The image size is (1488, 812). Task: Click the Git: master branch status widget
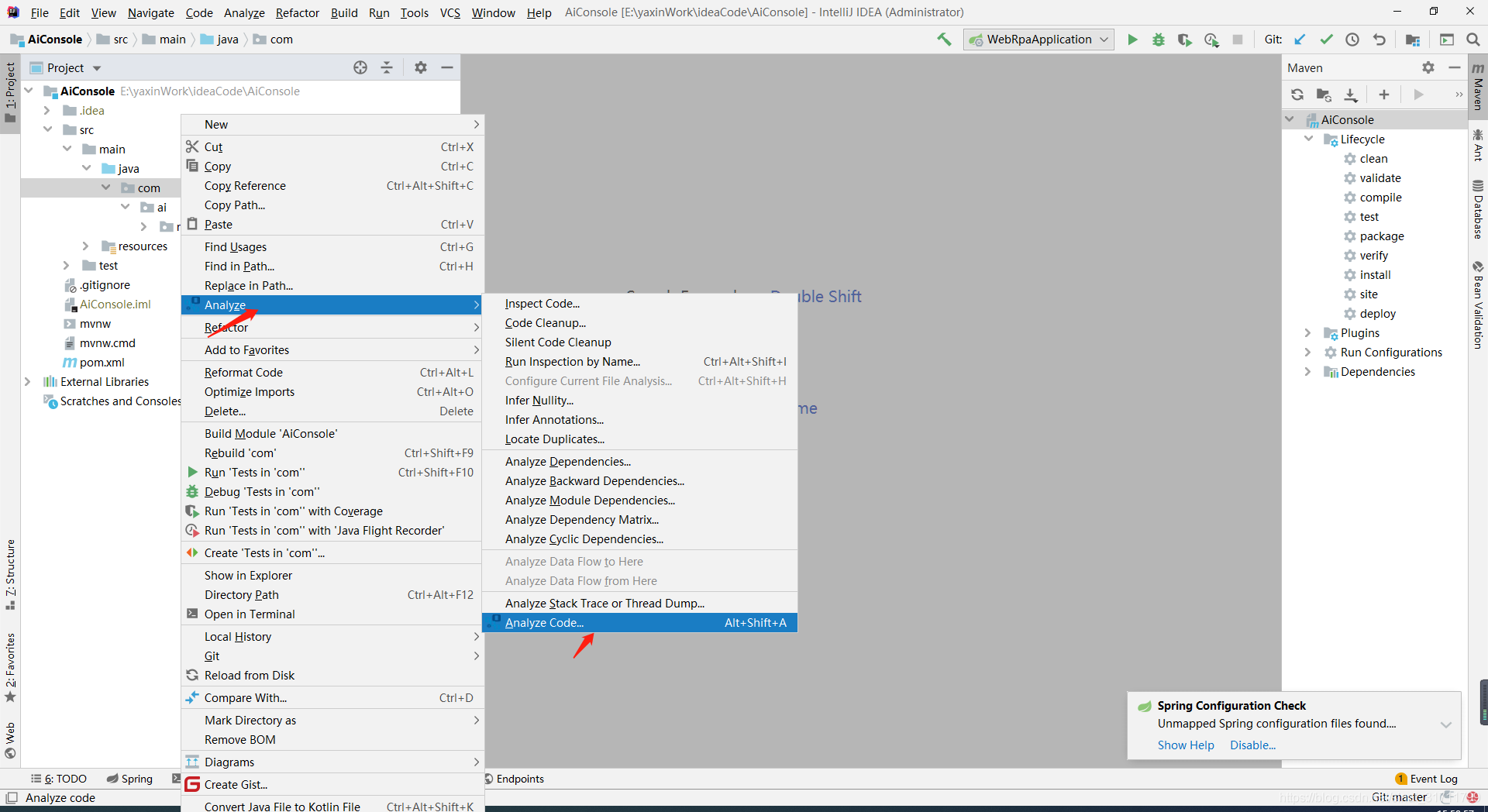1399,797
